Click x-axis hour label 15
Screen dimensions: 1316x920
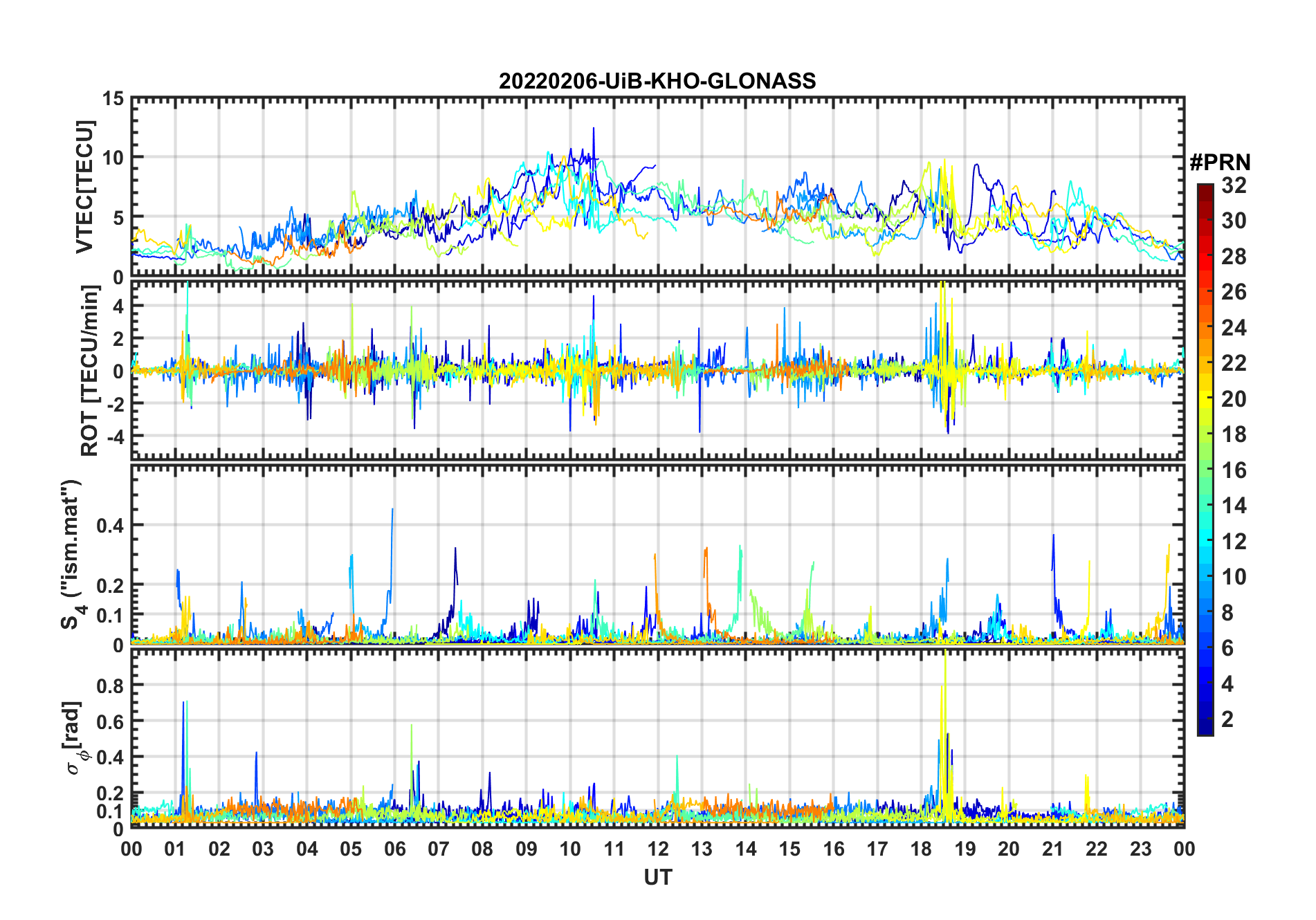click(789, 849)
